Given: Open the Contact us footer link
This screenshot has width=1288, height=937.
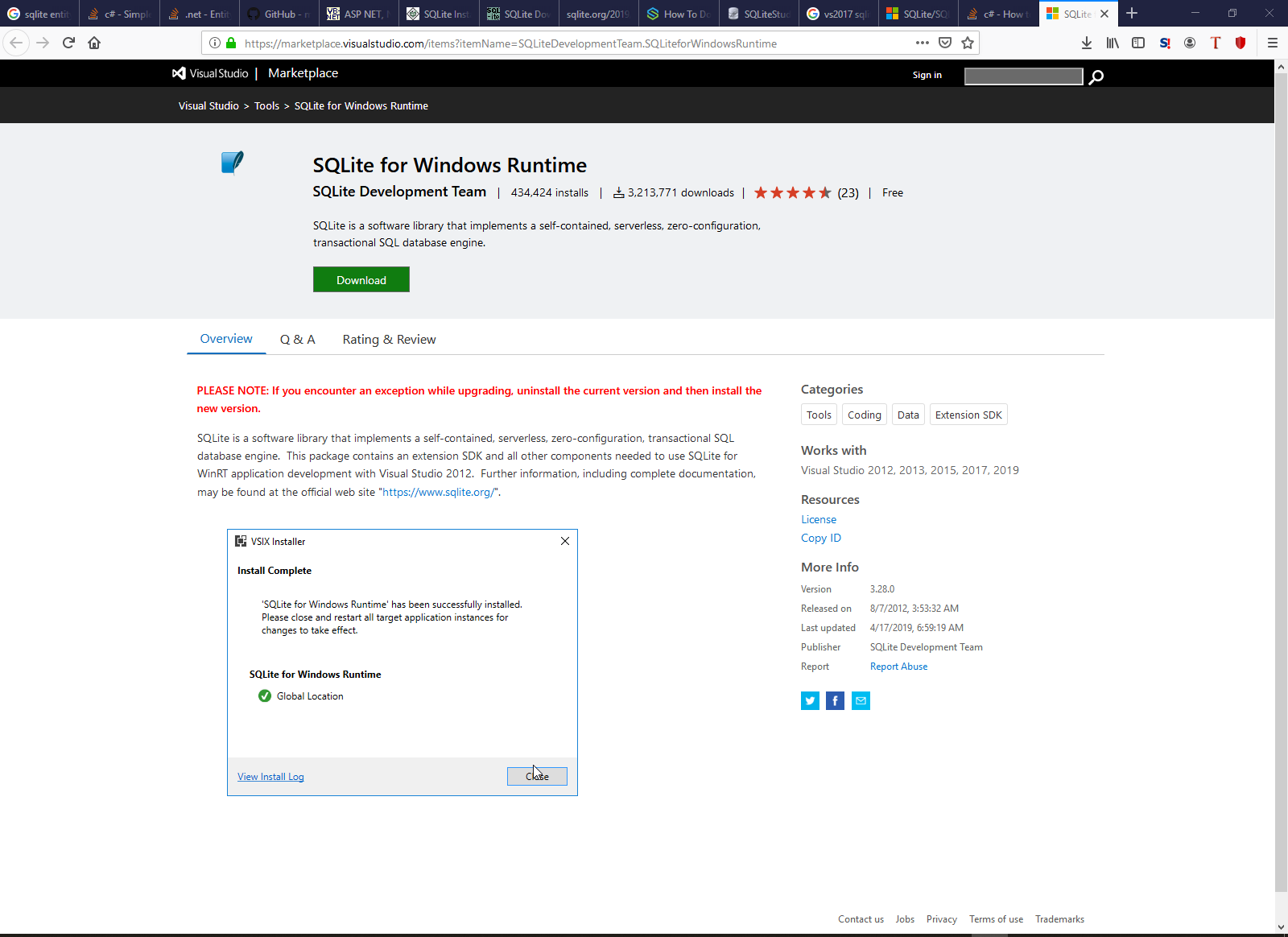Looking at the screenshot, I should pos(861,919).
